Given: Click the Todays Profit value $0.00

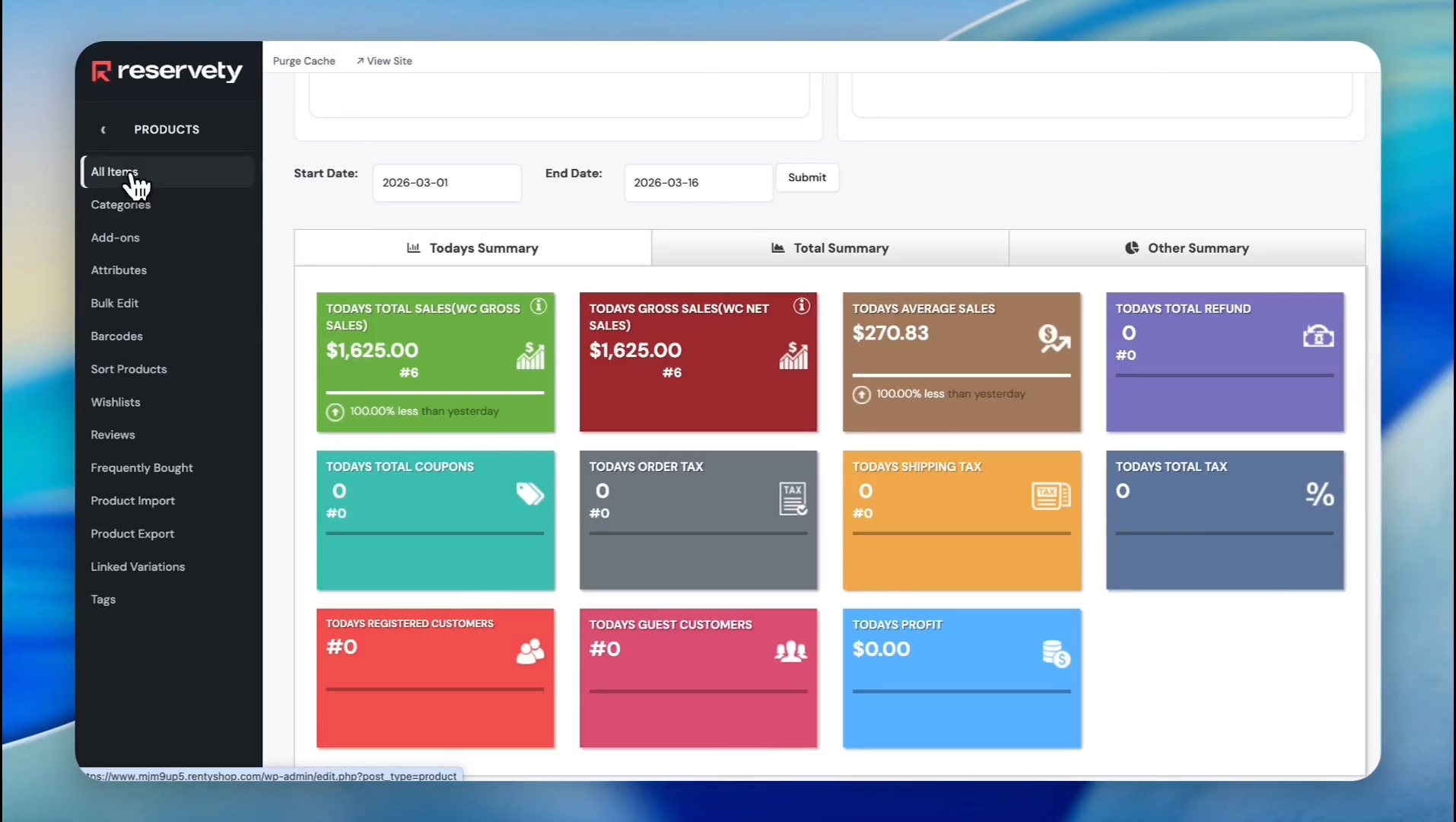Looking at the screenshot, I should (x=881, y=649).
